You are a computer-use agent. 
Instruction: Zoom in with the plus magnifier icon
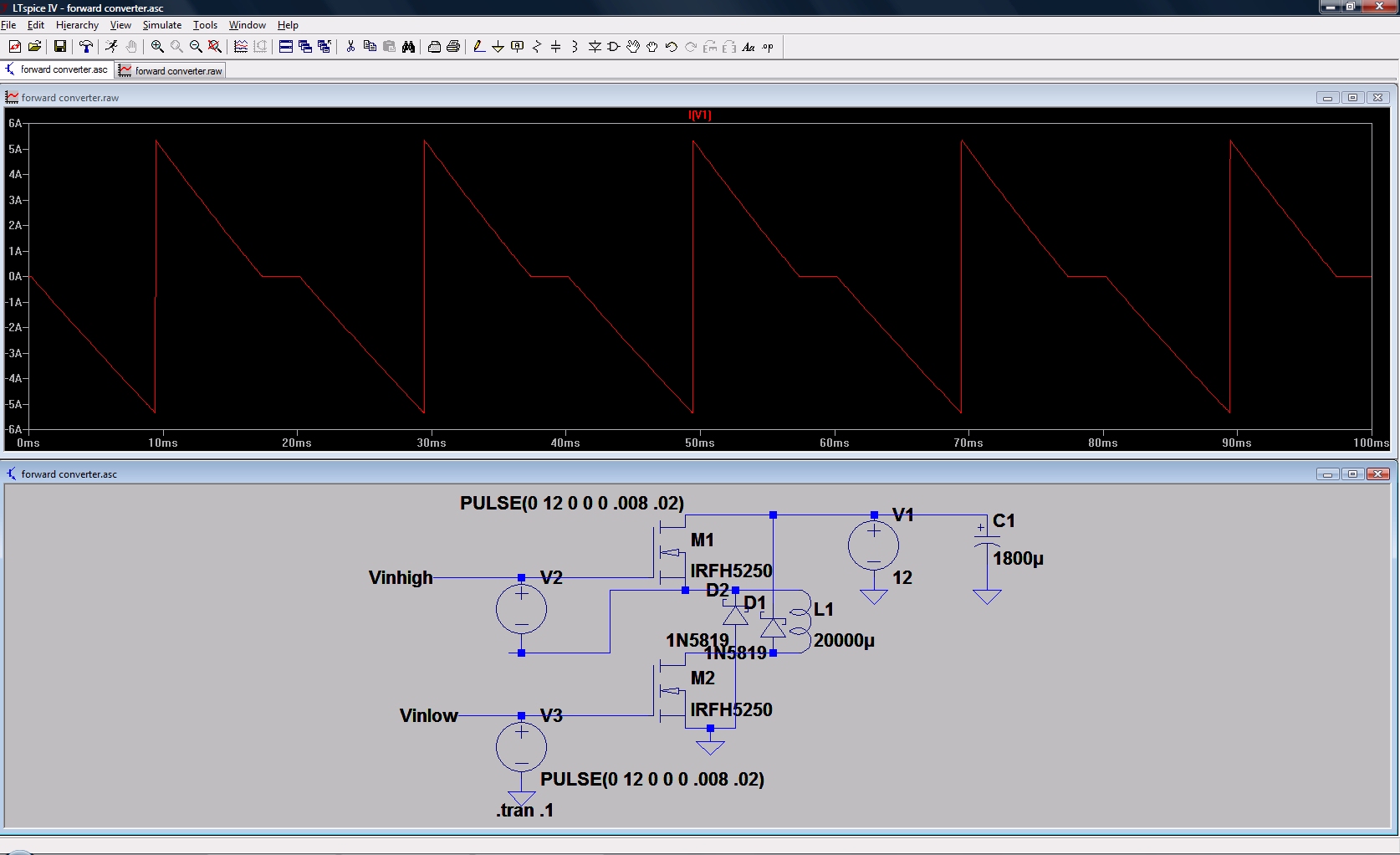click(157, 47)
